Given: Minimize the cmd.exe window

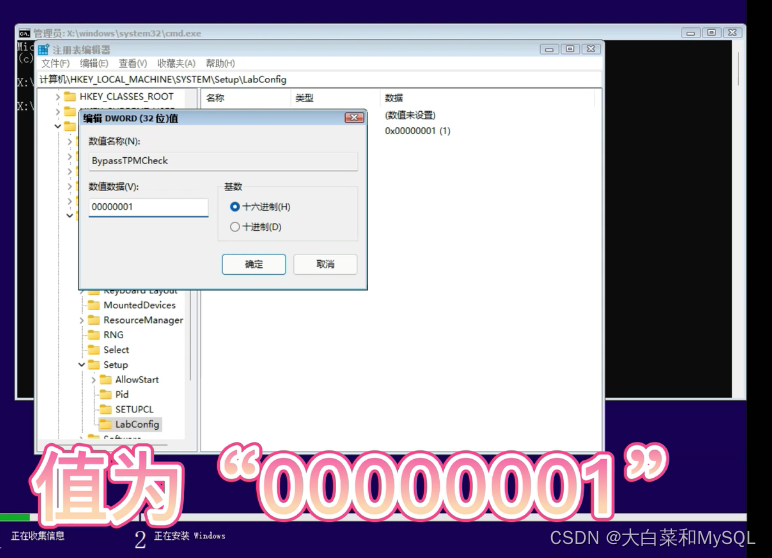Looking at the screenshot, I should [x=691, y=33].
